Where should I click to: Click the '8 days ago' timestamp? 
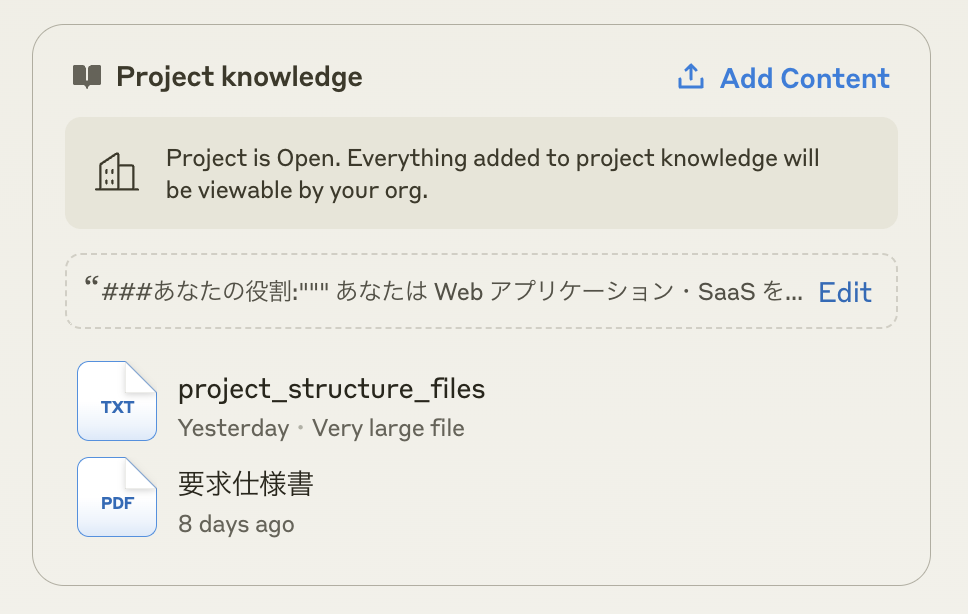click(236, 524)
